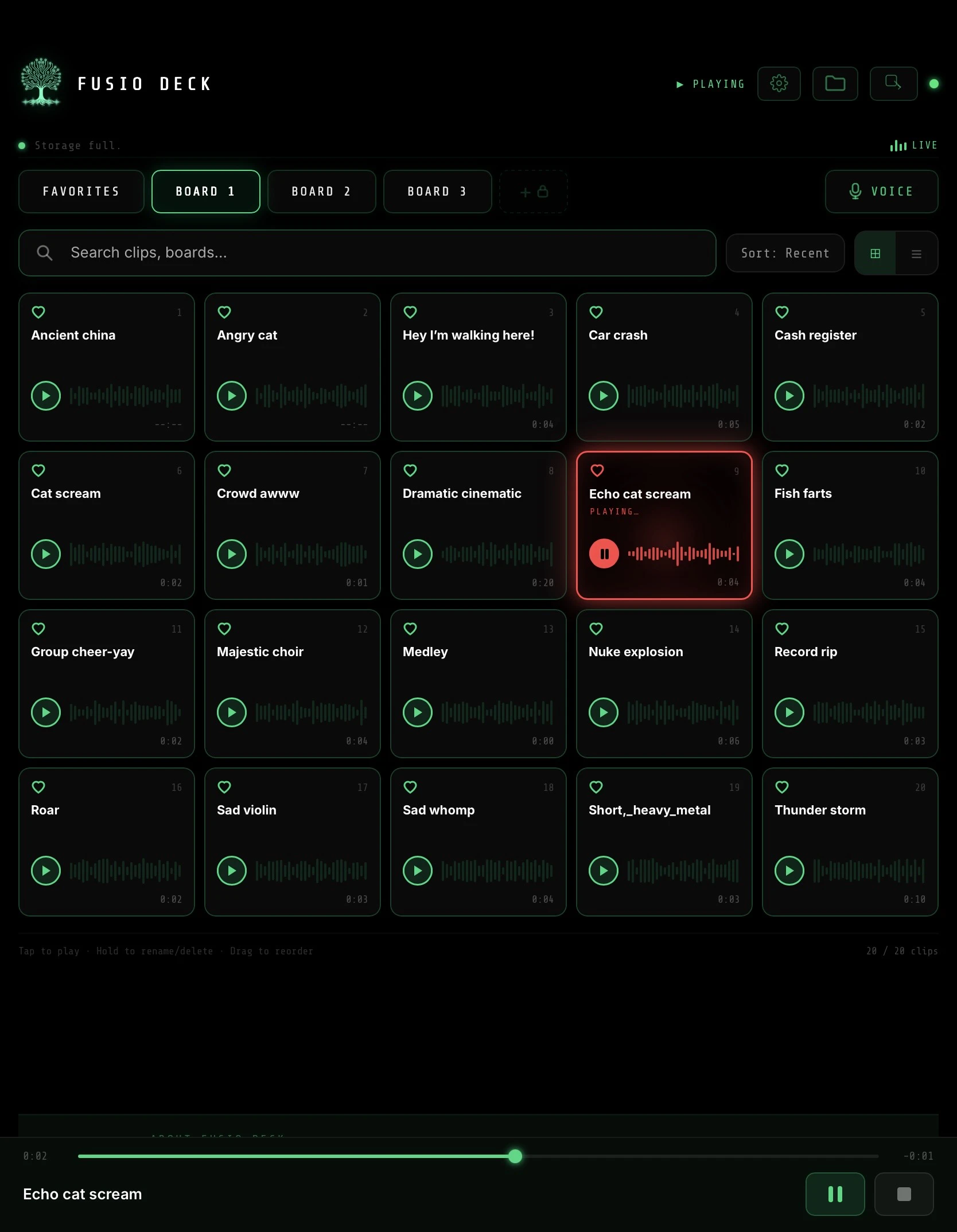Favorite the Cash register clip
This screenshot has width=957, height=1232.
(782, 312)
